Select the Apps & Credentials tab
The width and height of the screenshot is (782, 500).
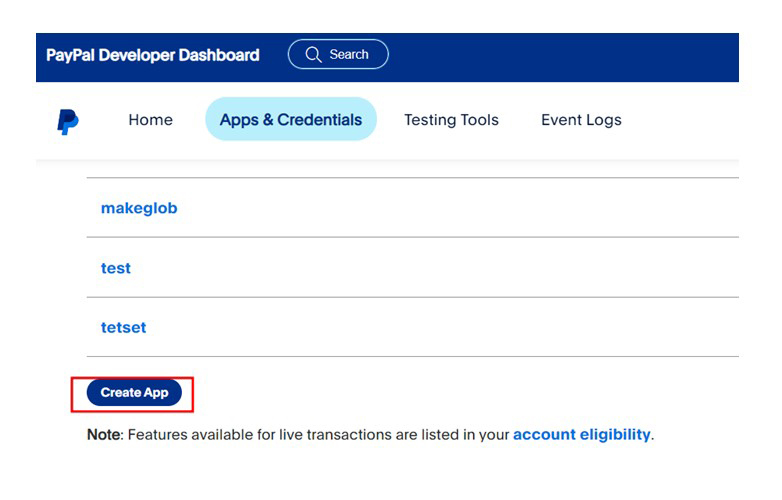pos(291,120)
